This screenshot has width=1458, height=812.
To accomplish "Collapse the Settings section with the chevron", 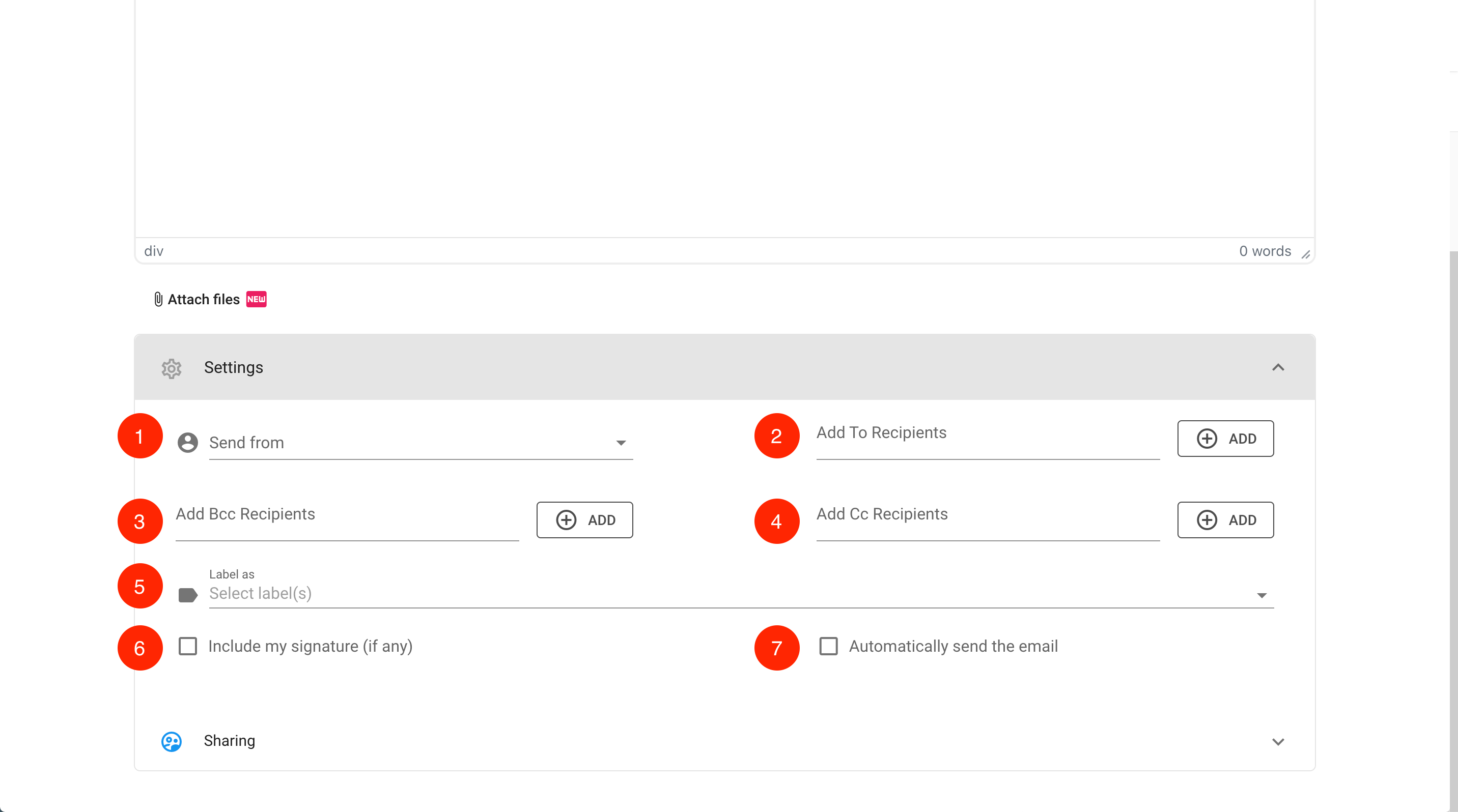I will (1278, 367).
